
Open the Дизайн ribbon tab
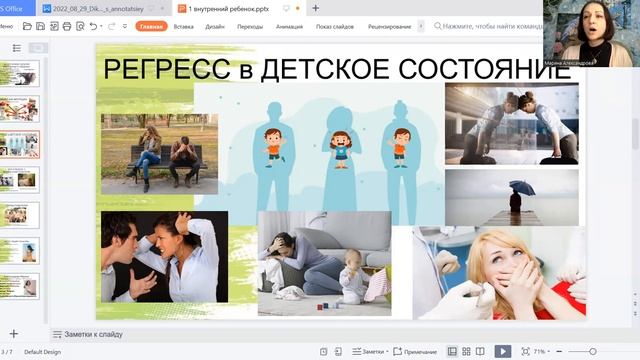pyautogui.click(x=215, y=27)
